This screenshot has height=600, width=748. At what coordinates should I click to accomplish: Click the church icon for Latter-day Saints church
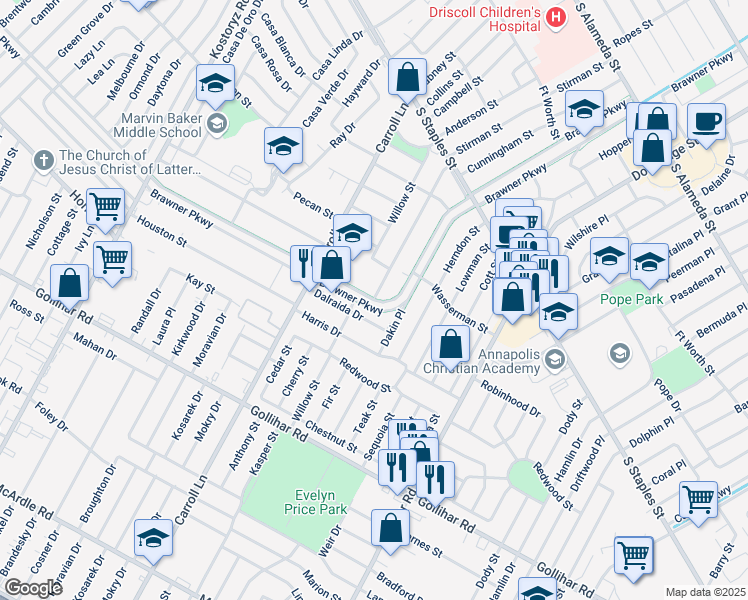coord(44,161)
